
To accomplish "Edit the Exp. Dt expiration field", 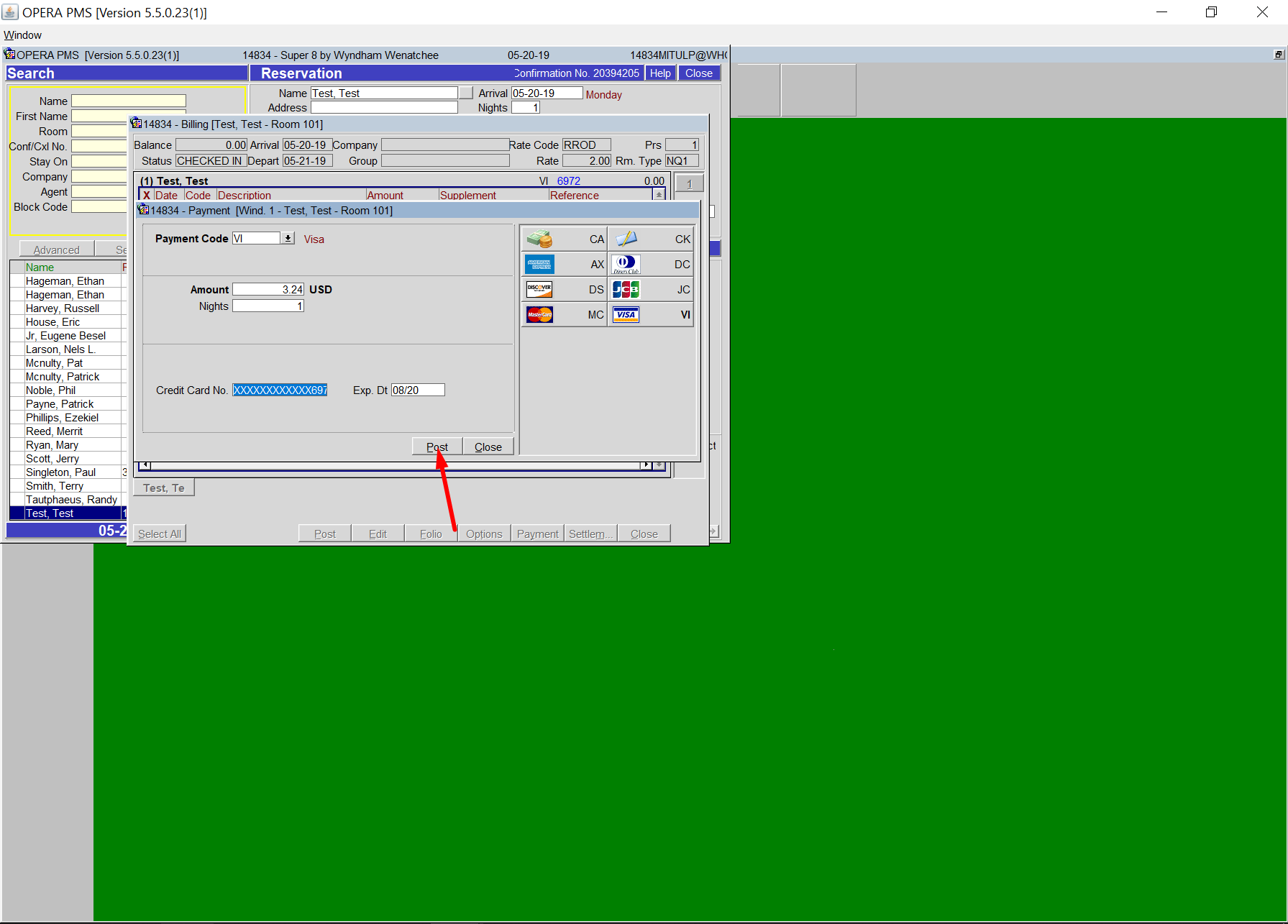I will pyautogui.click(x=417, y=390).
